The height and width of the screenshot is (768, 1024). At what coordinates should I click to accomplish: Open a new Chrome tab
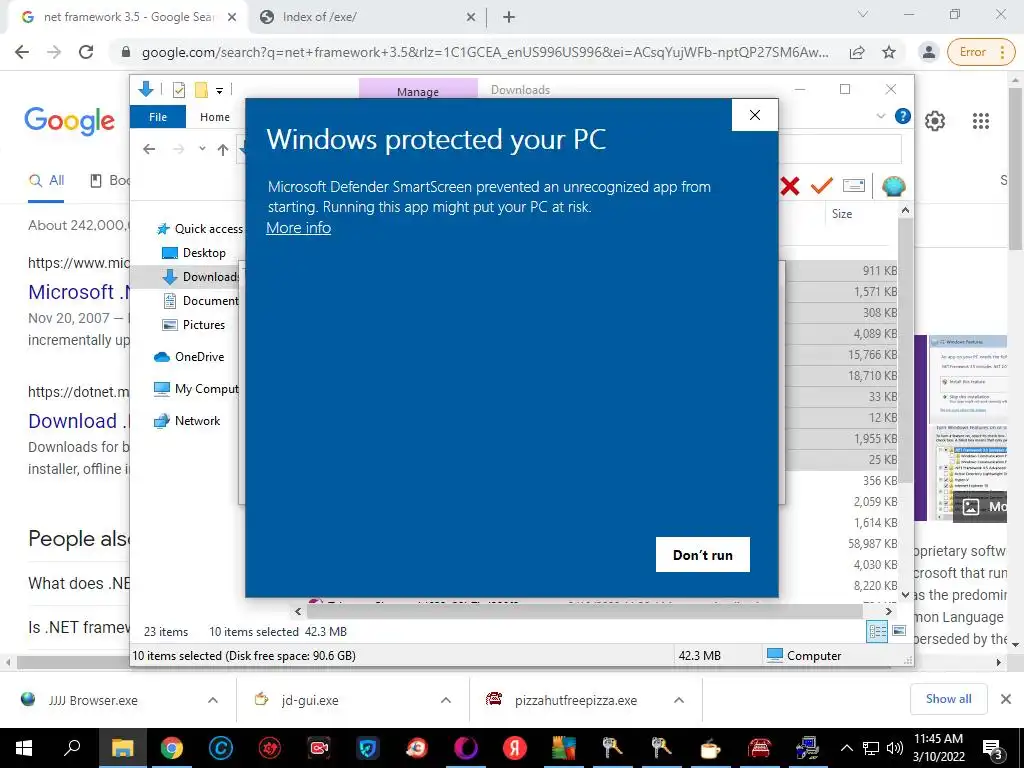point(509,17)
